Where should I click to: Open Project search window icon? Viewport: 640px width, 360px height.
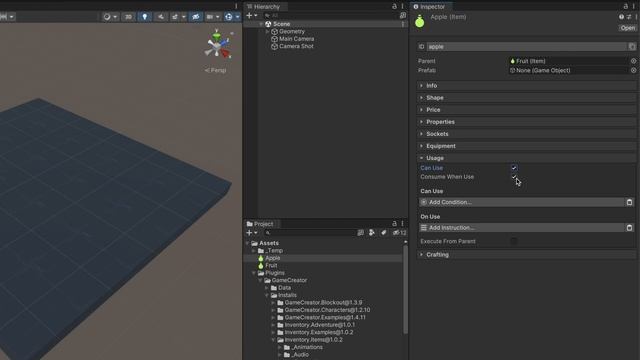(x=360, y=233)
